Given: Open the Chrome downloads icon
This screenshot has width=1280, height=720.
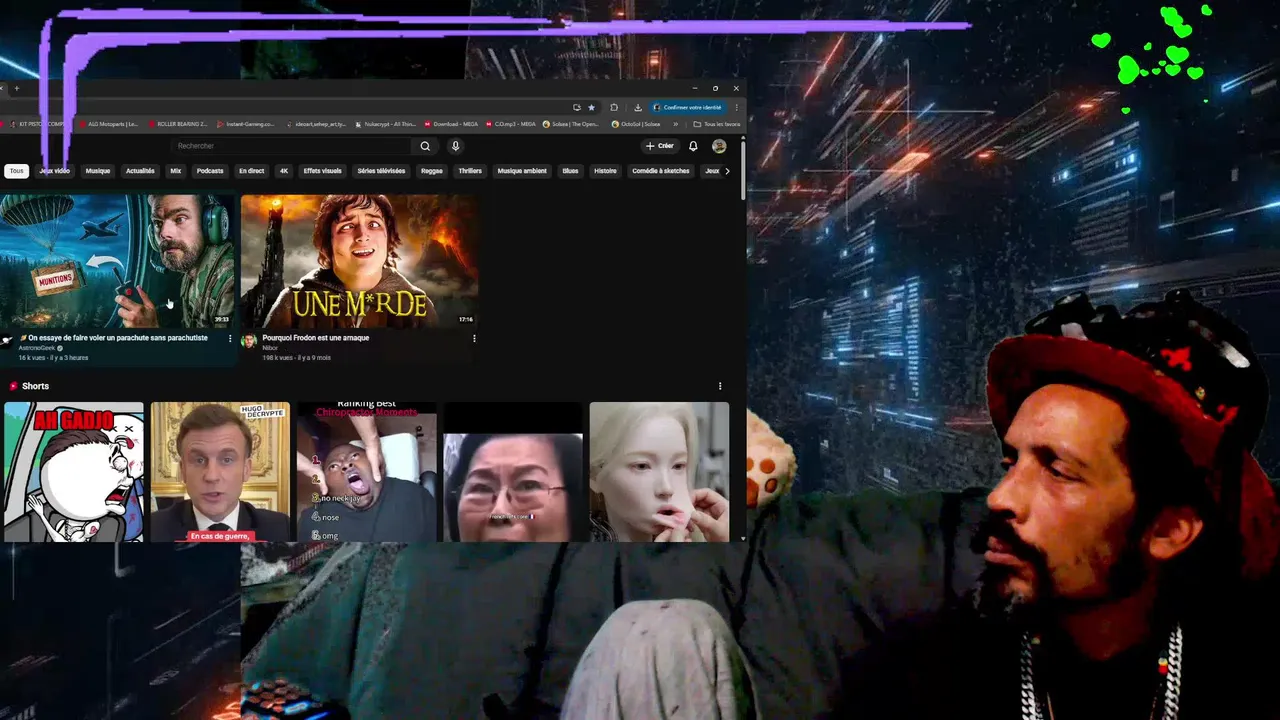Looking at the screenshot, I should [638, 107].
